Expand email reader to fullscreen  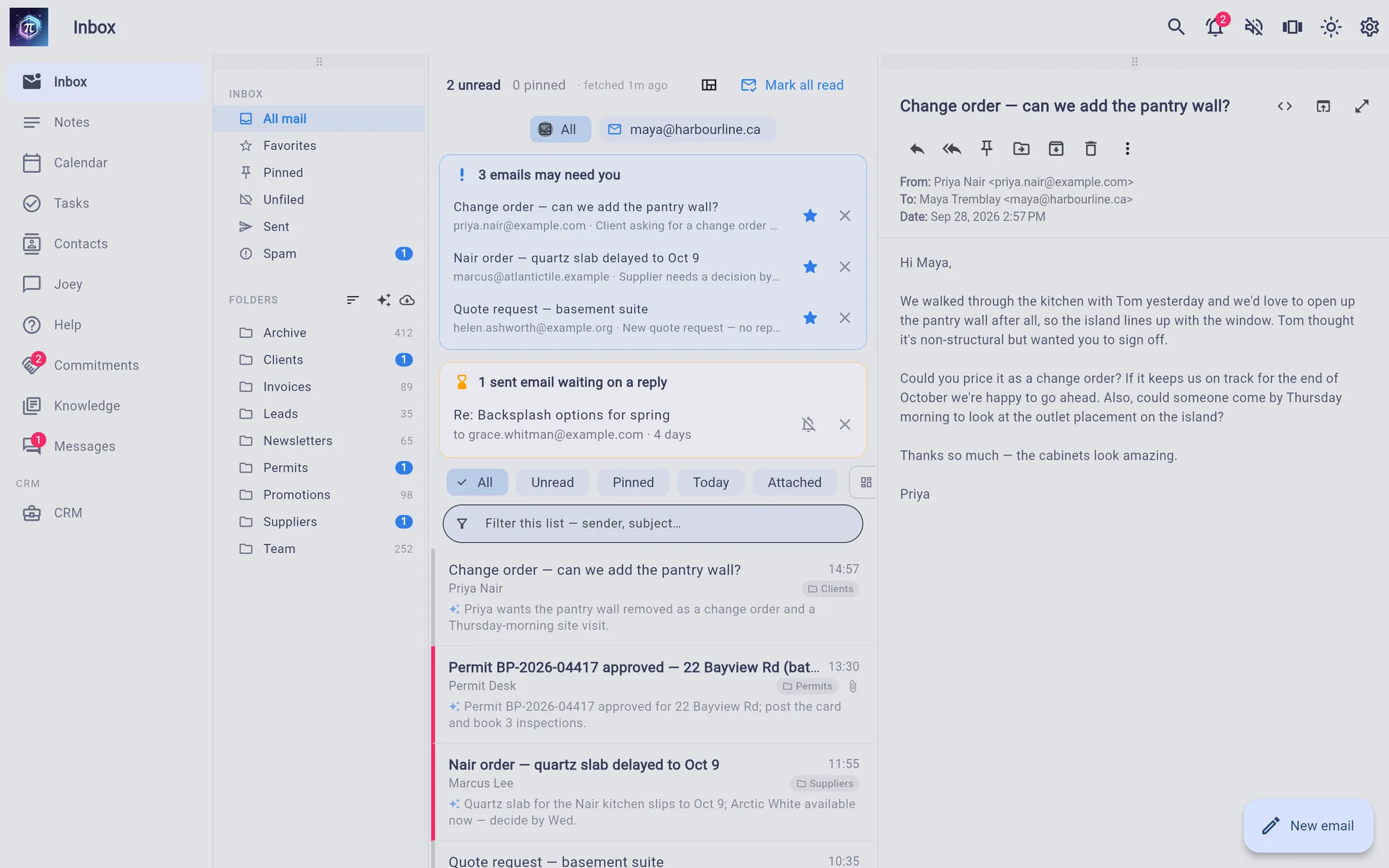1362,106
